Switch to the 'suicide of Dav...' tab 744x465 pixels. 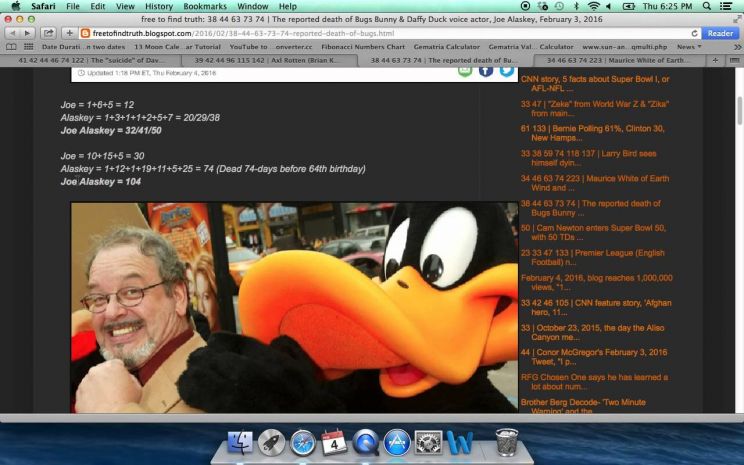[x=91, y=60]
